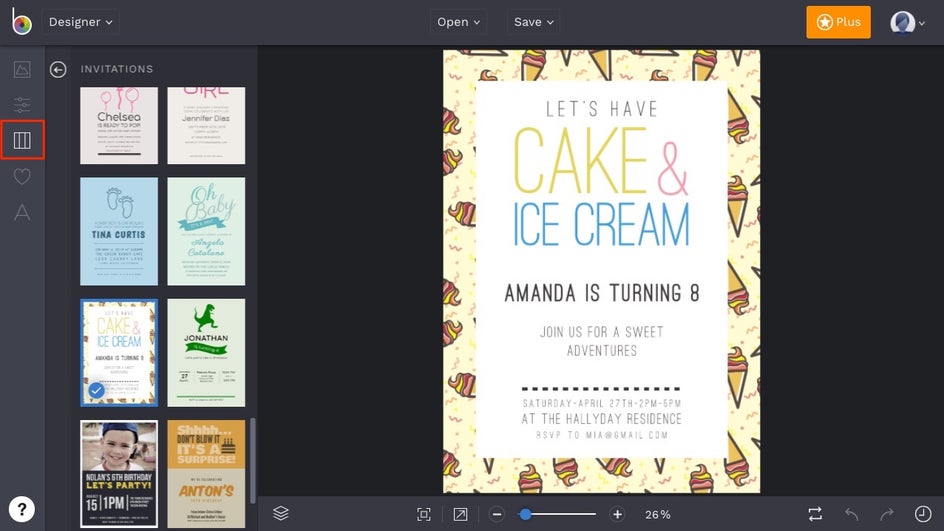Open the user account avatar menu

point(907,23)
